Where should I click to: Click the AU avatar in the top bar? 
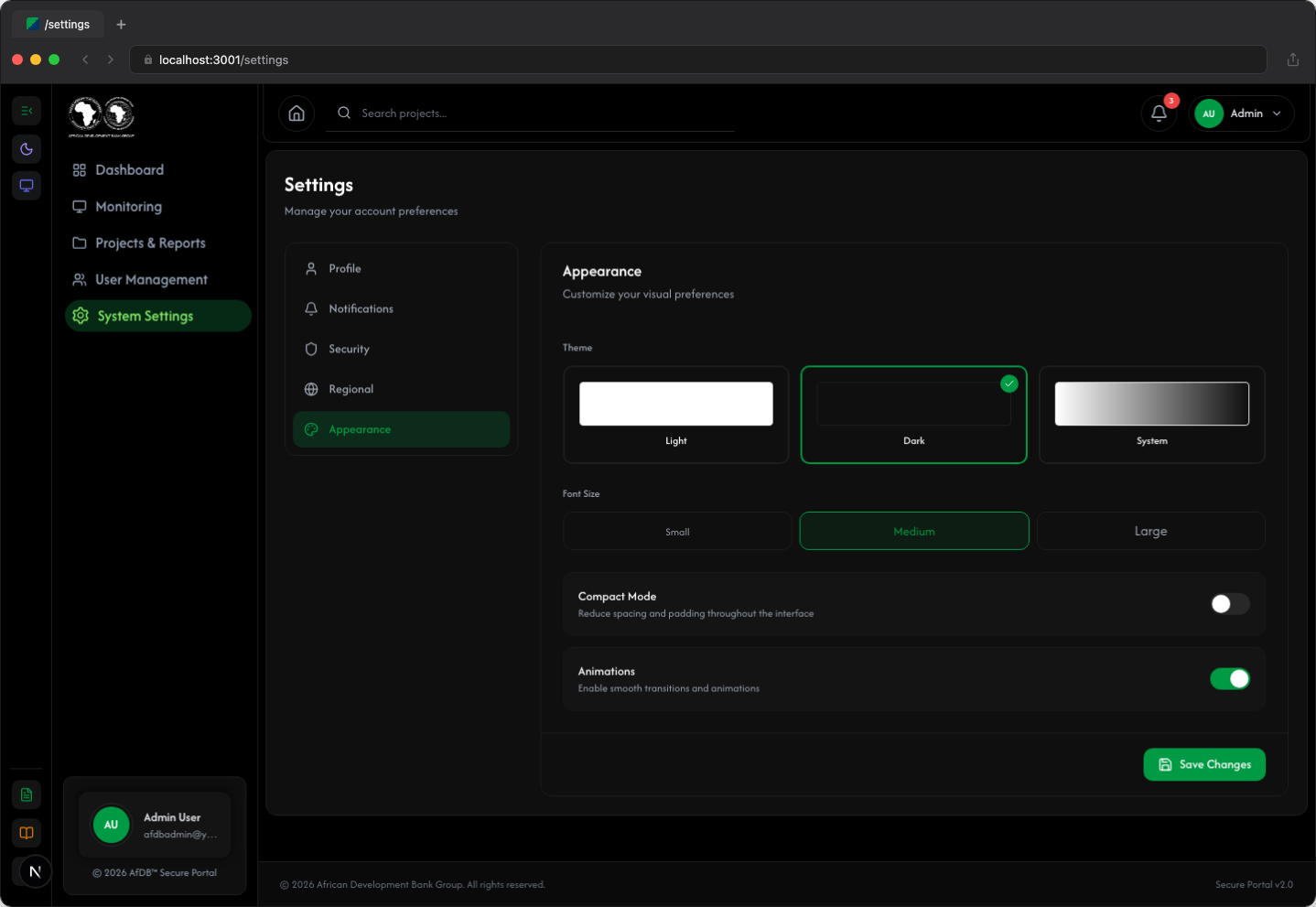(1209, 113)
